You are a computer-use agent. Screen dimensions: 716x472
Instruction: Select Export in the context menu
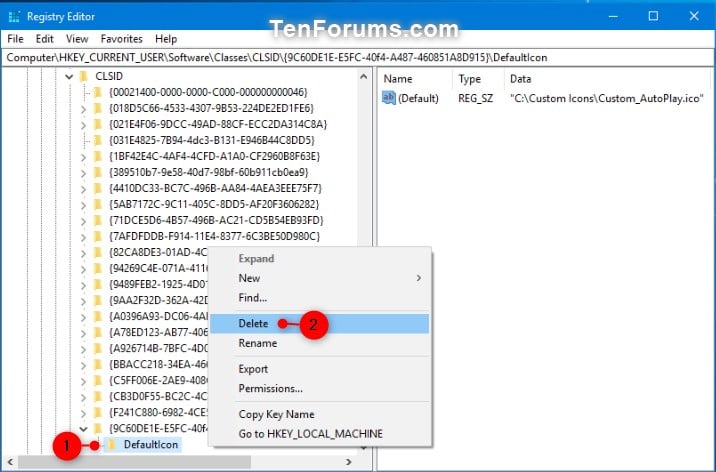pos(320,369)
